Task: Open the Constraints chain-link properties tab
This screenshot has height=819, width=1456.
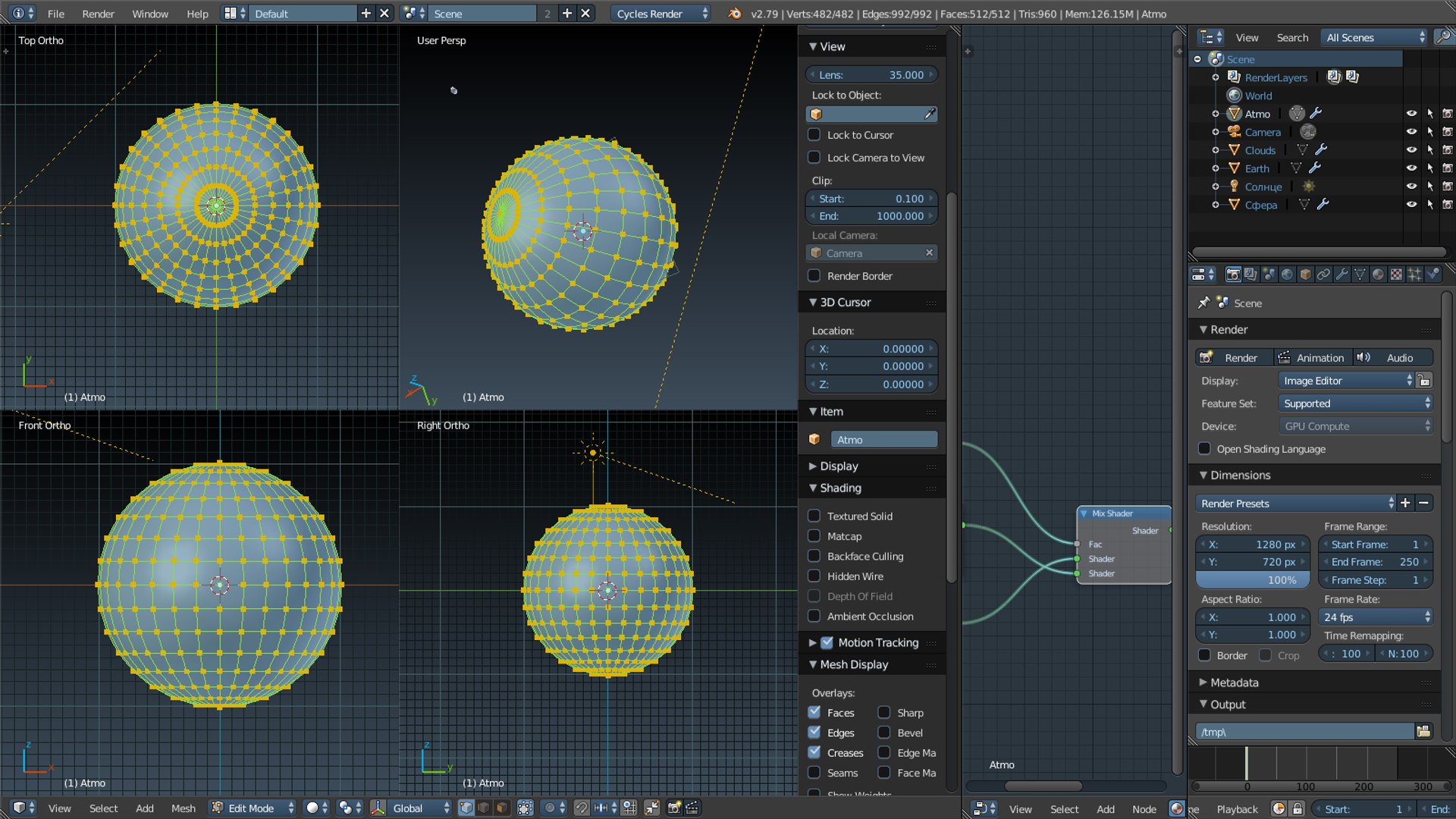Action: (x=1323, y=275)
